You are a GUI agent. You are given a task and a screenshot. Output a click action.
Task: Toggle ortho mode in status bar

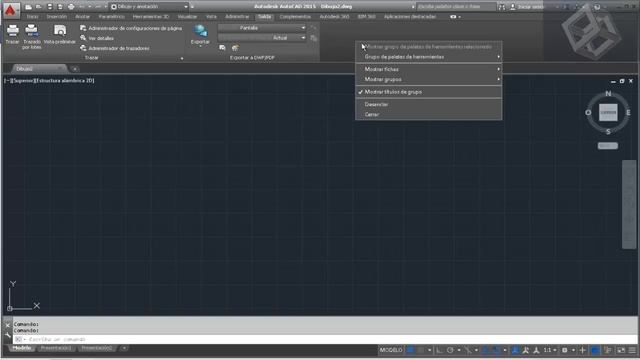click(x=439, y=350)
